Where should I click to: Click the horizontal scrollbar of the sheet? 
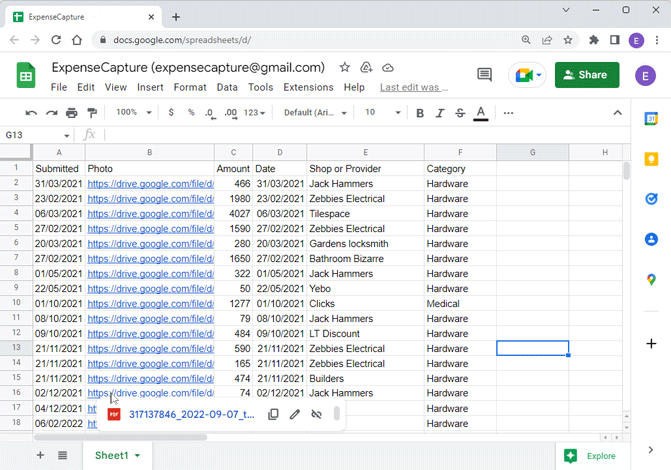(x=120, y=437)
